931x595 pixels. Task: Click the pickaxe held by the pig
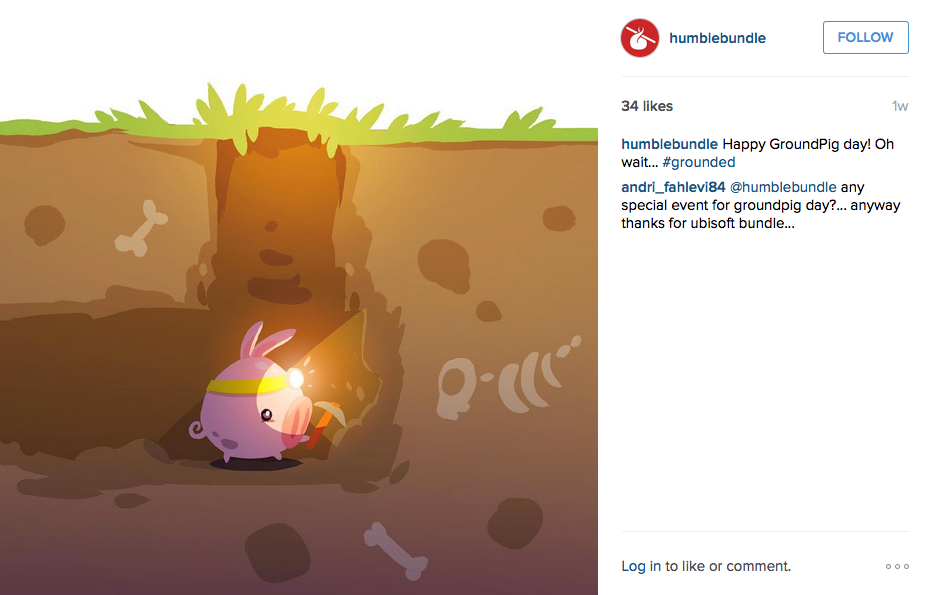[x=327, y=423]
